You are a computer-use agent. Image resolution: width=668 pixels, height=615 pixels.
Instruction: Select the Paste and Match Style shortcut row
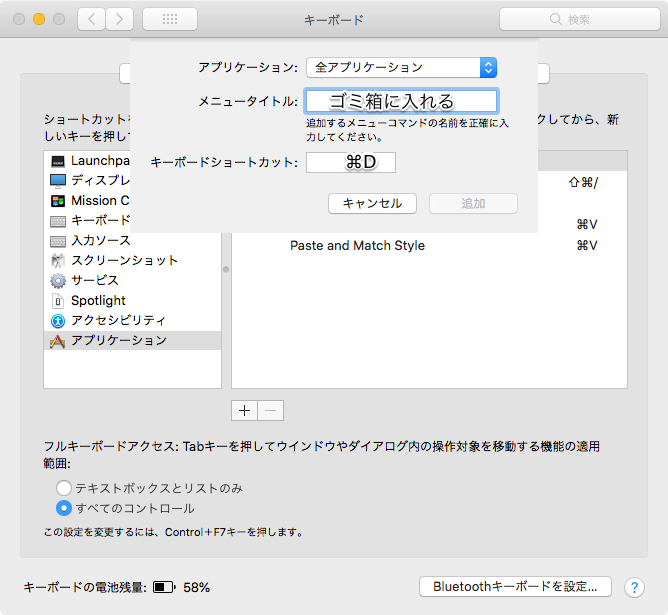pos(429,246)
